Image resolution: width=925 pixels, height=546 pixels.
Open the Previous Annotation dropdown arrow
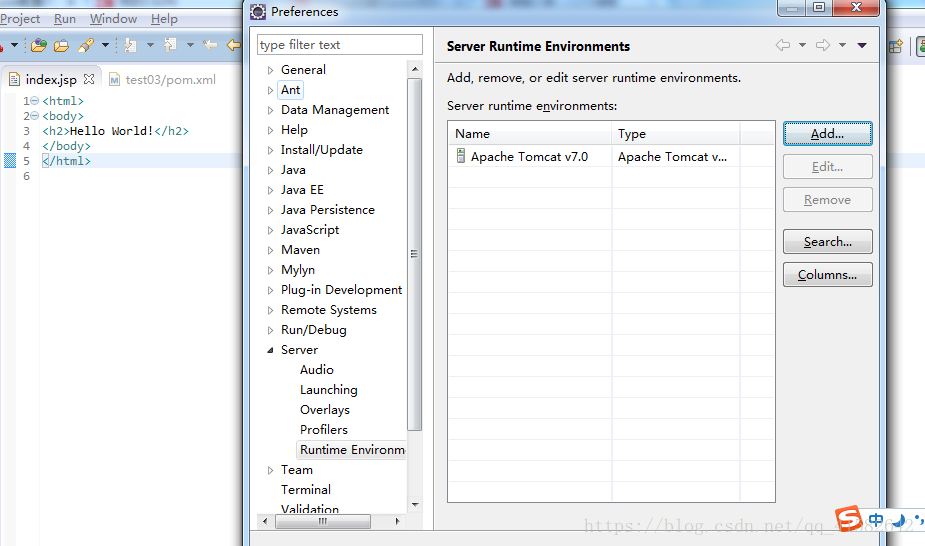point(190,45)
